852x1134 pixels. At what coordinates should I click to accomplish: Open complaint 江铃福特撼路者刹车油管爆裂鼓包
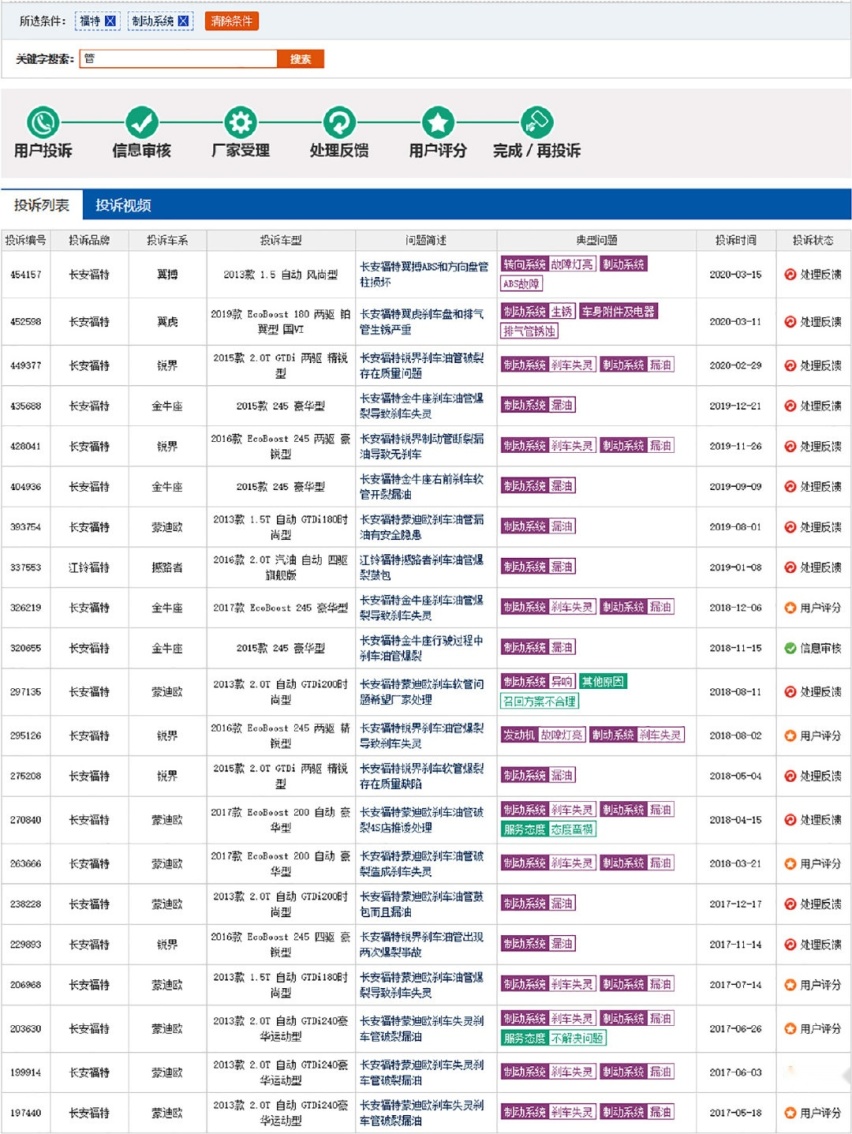(x=422, y=567)
